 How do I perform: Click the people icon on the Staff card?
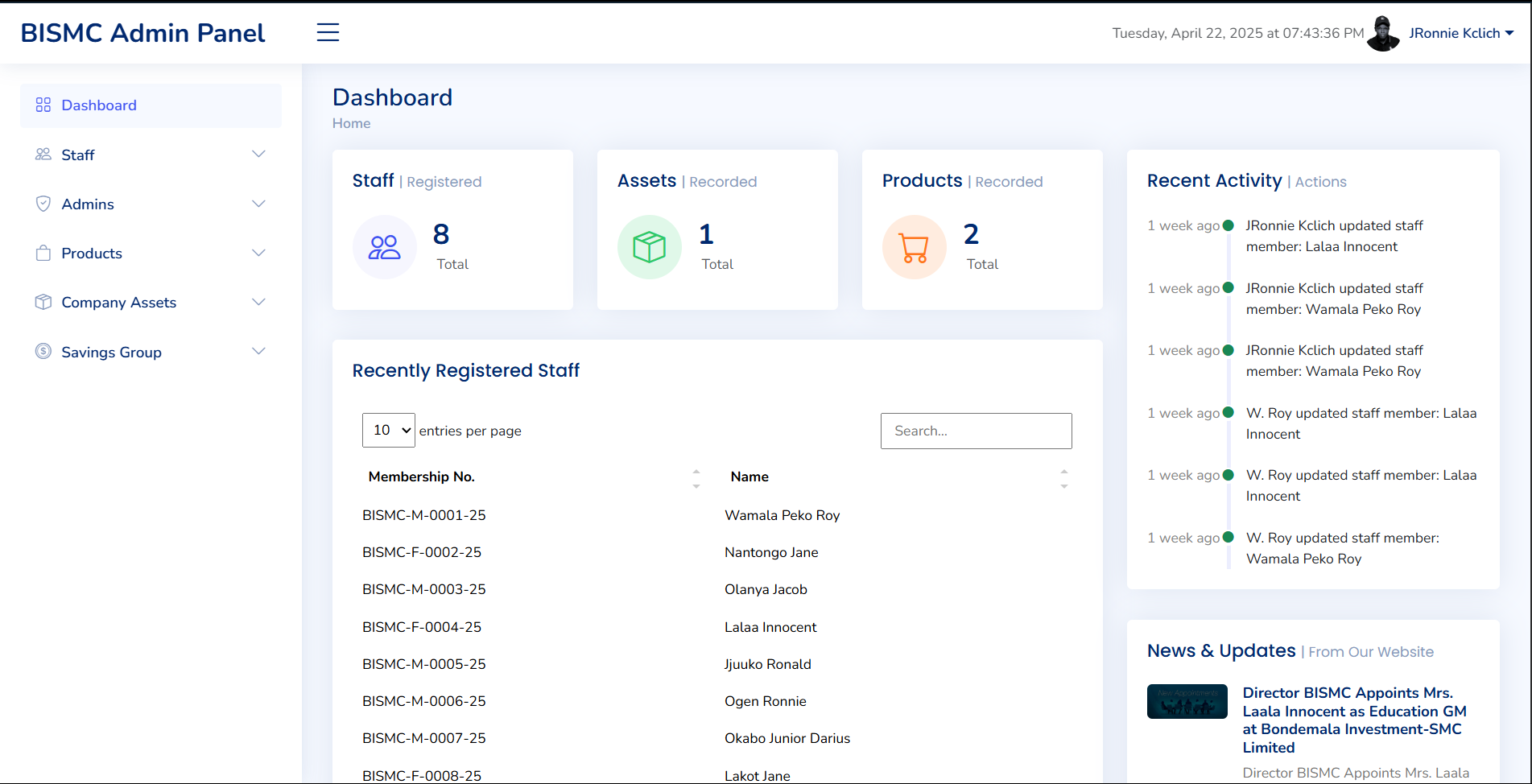(x=385, y=247)
